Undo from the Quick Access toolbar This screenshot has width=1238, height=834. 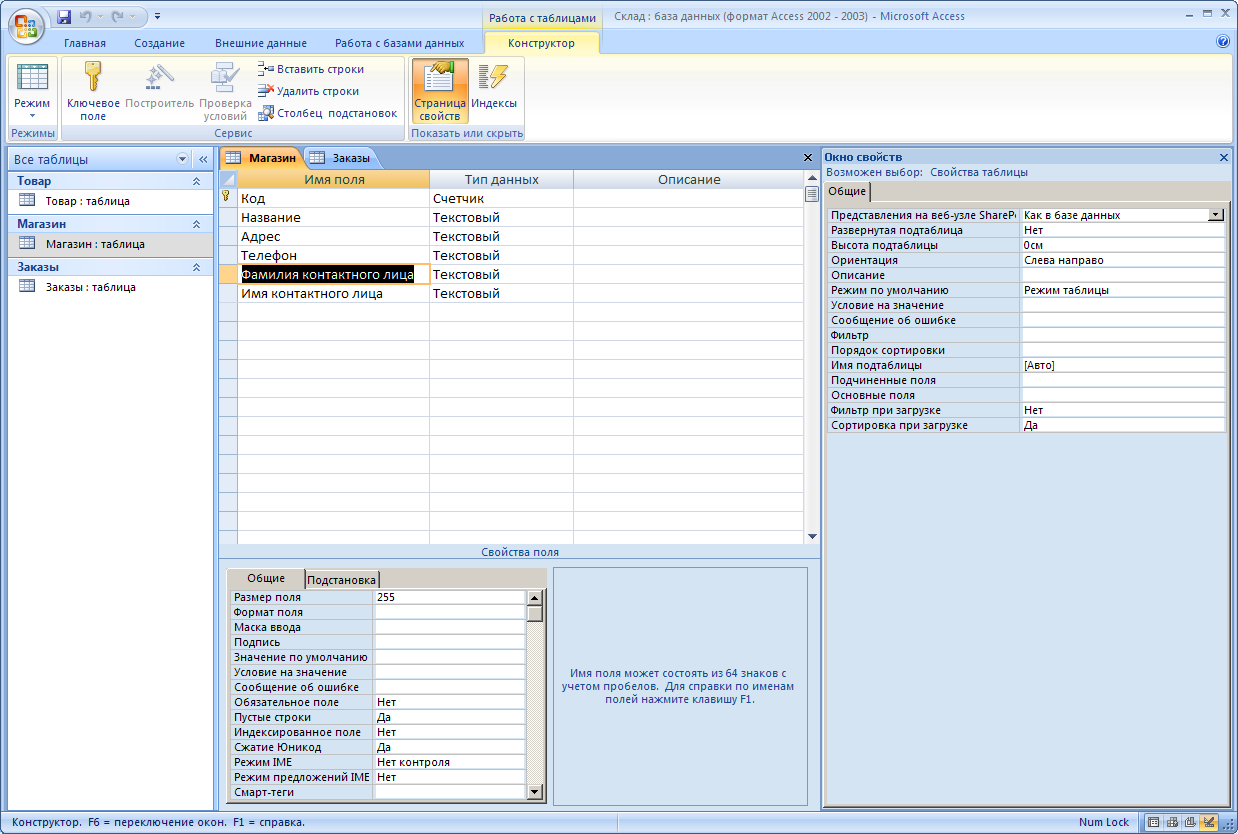point(84,16)
